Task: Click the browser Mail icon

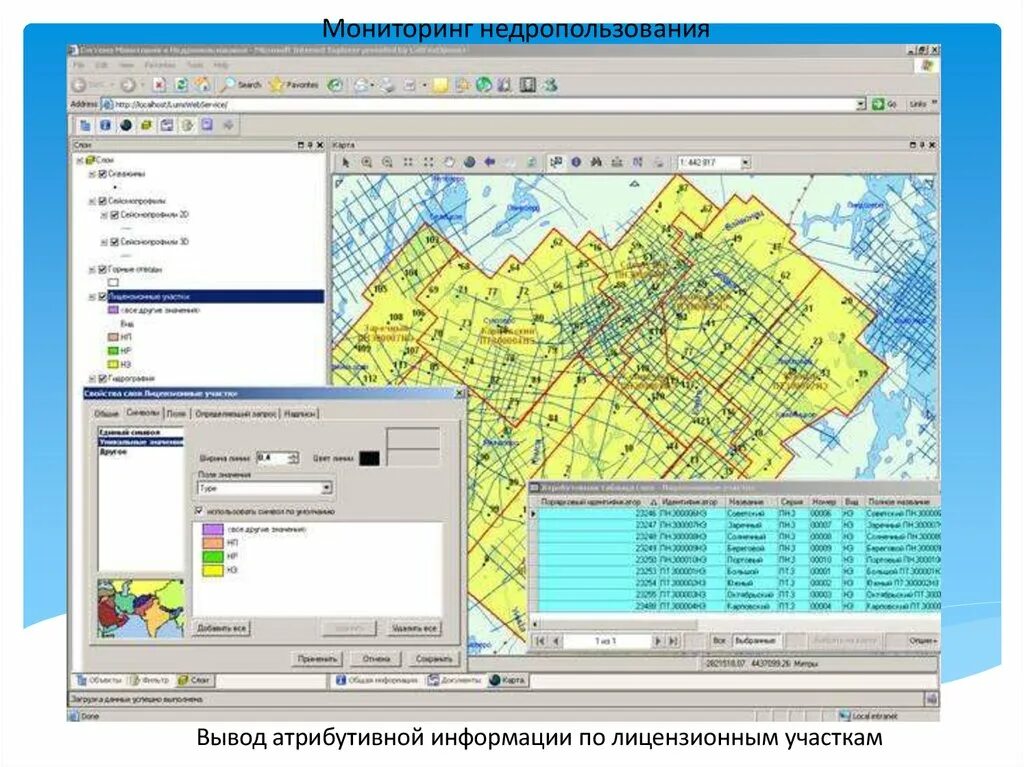Action: 360,85
